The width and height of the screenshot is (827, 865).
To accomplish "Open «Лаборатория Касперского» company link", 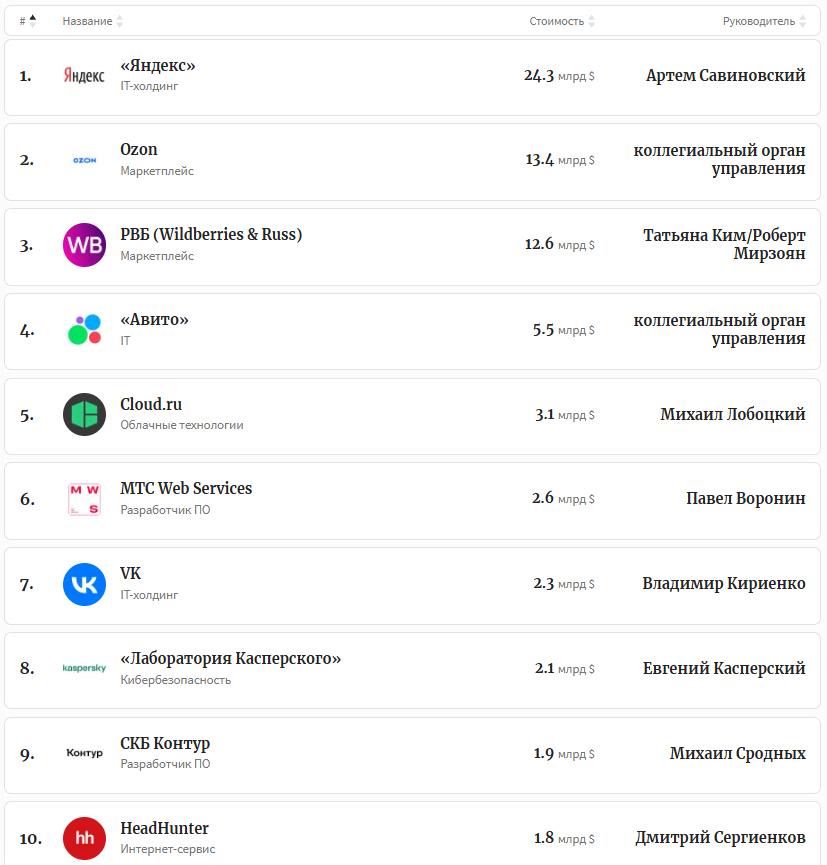I will point(231,659).
